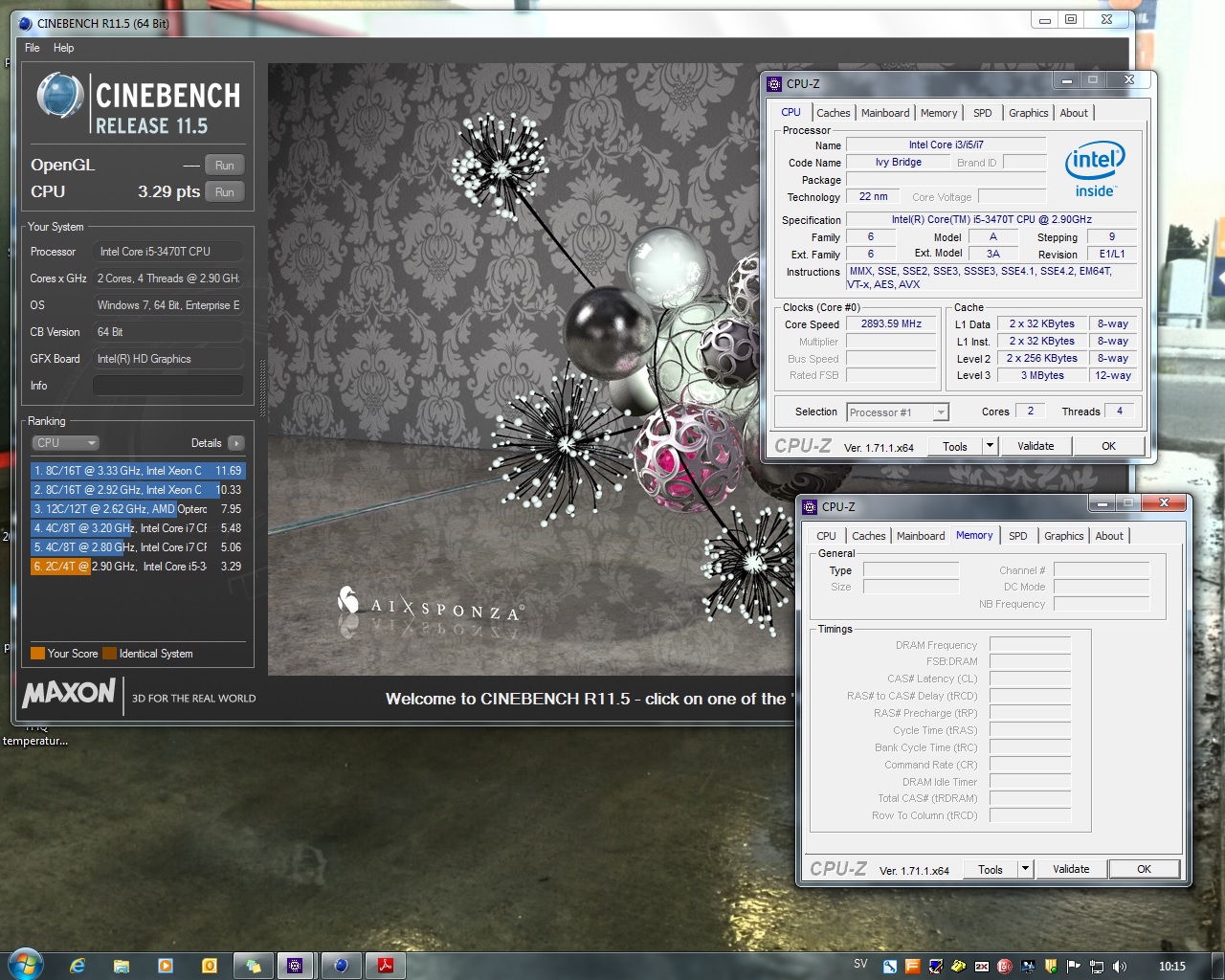
Task: Switch to Mainboard tab in lower CPU-Z
Action: (x=921, y=536)
